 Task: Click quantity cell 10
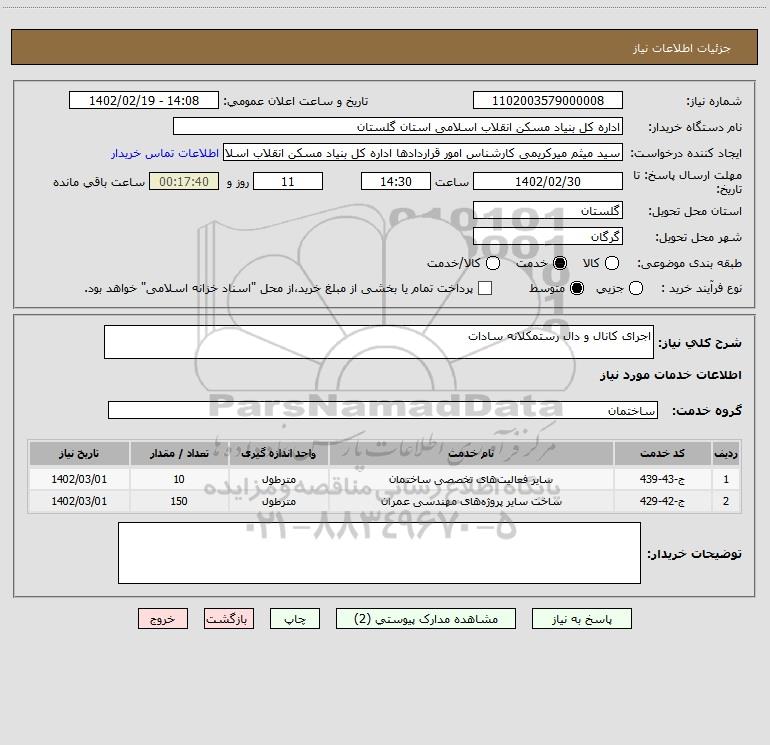click(x=179, y=479)
